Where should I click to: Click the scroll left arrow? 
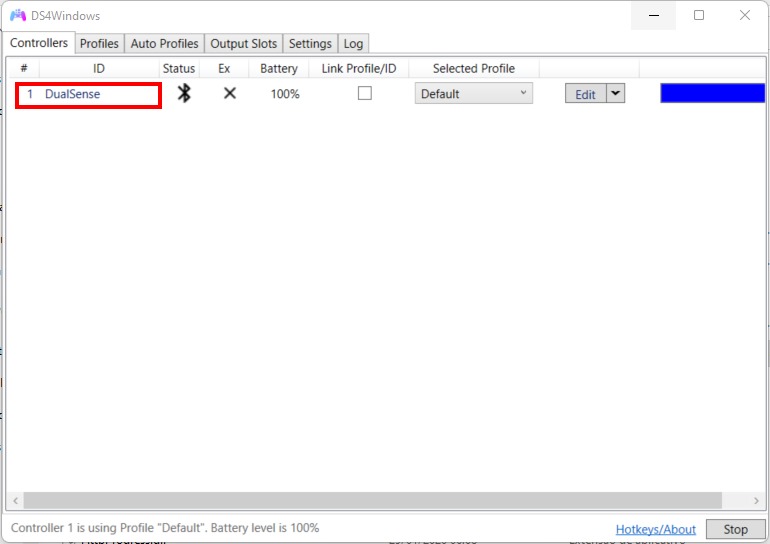[15, 500]
